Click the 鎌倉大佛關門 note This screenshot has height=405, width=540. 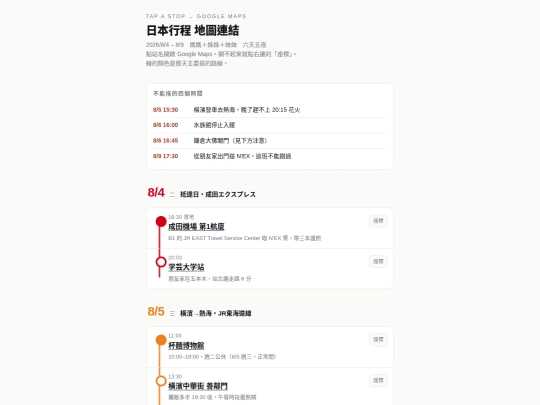[x=230, y=141]
